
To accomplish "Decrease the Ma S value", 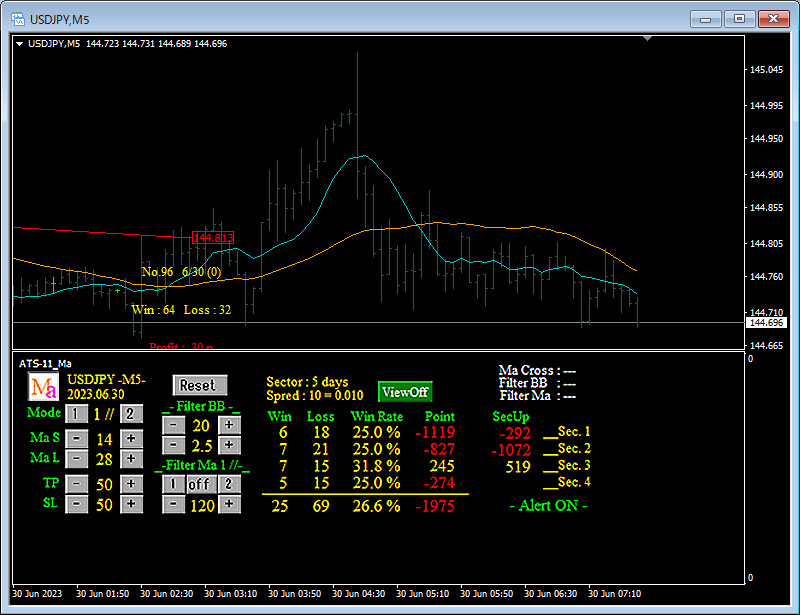I will pos(77,438).
